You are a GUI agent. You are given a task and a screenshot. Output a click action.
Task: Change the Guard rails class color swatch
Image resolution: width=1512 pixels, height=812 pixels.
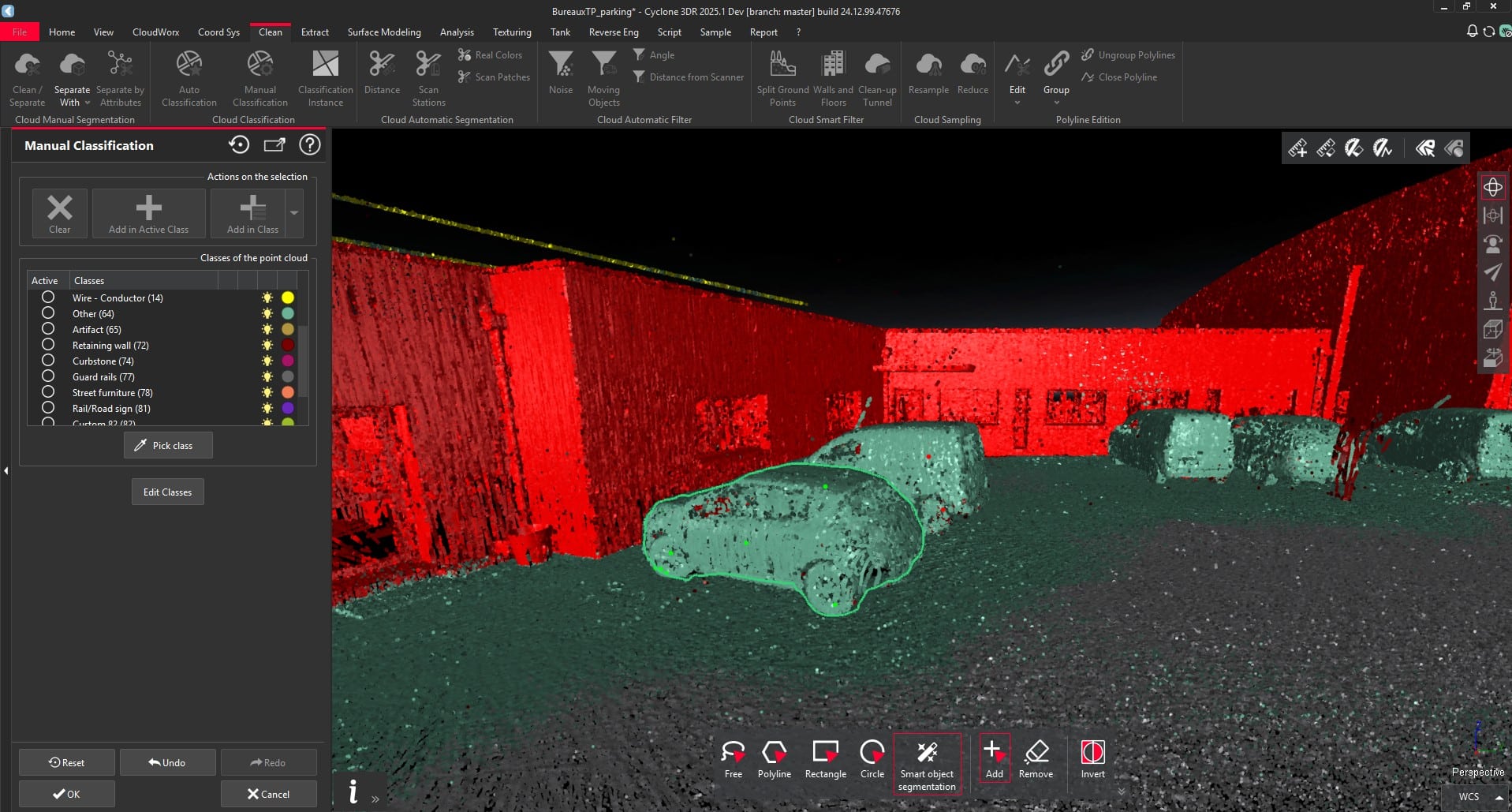coord(288,376)
